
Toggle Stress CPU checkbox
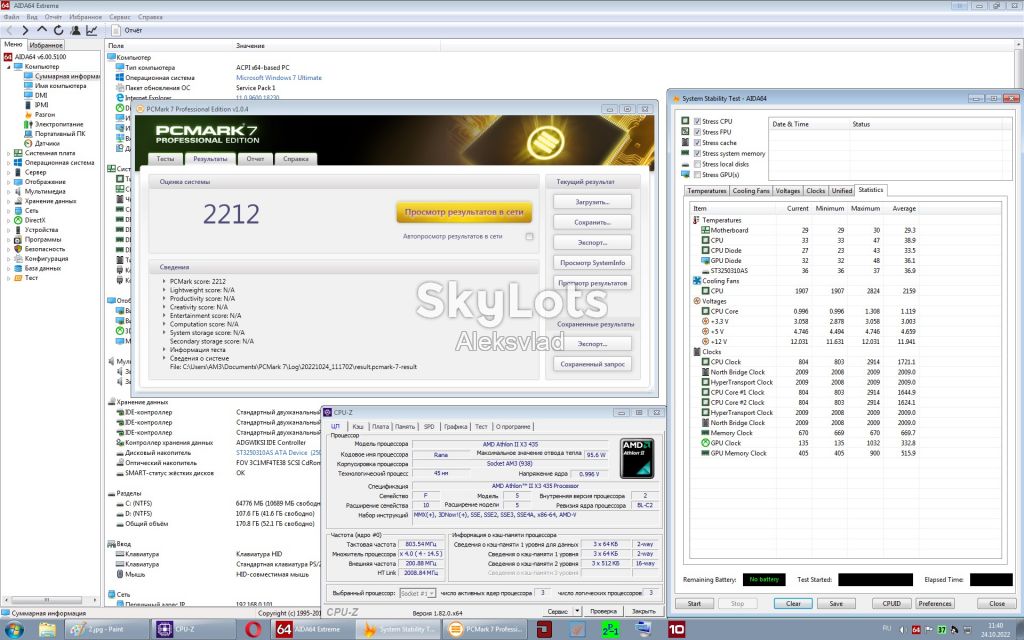697,121
